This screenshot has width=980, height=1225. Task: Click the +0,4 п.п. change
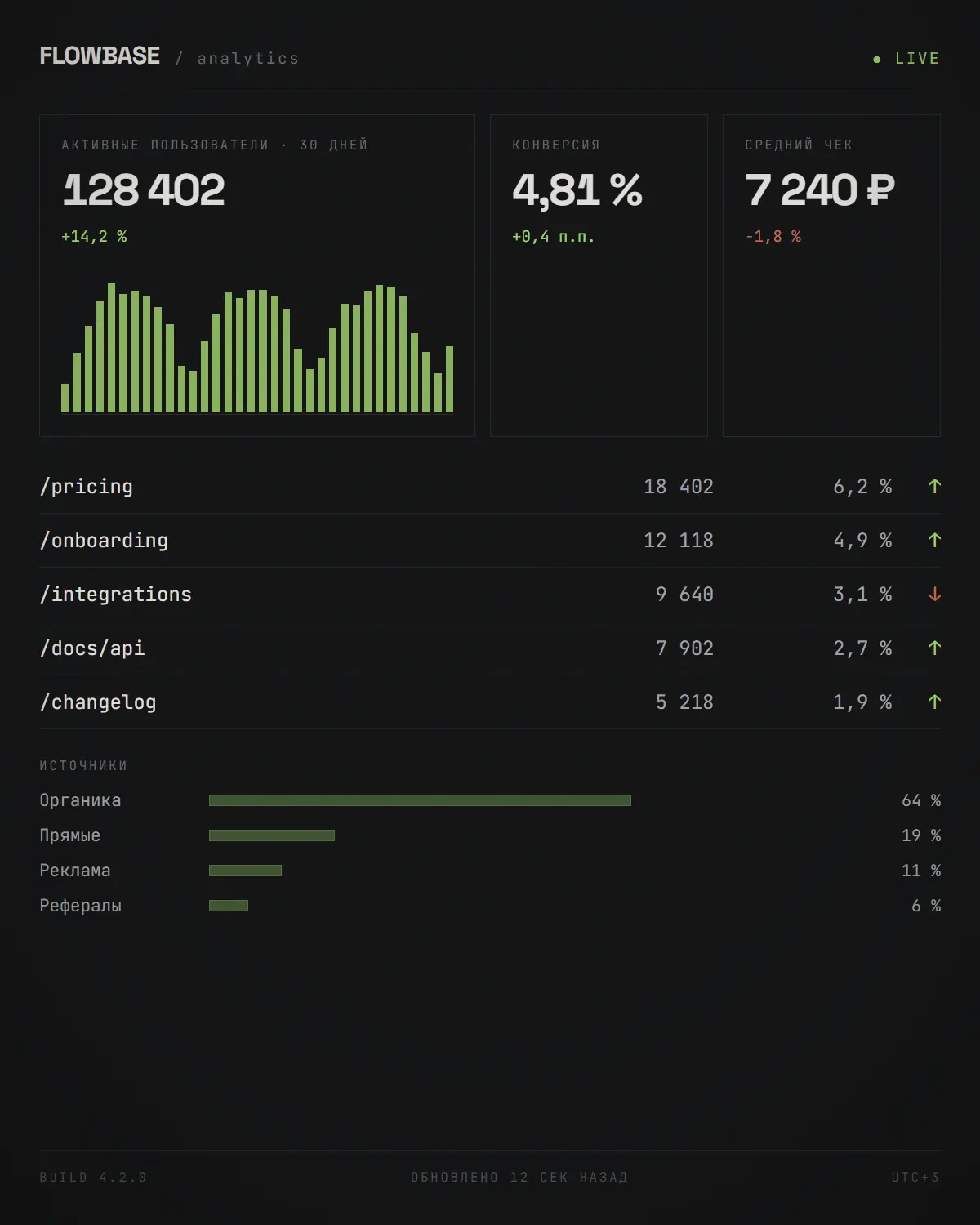(553, 236)
